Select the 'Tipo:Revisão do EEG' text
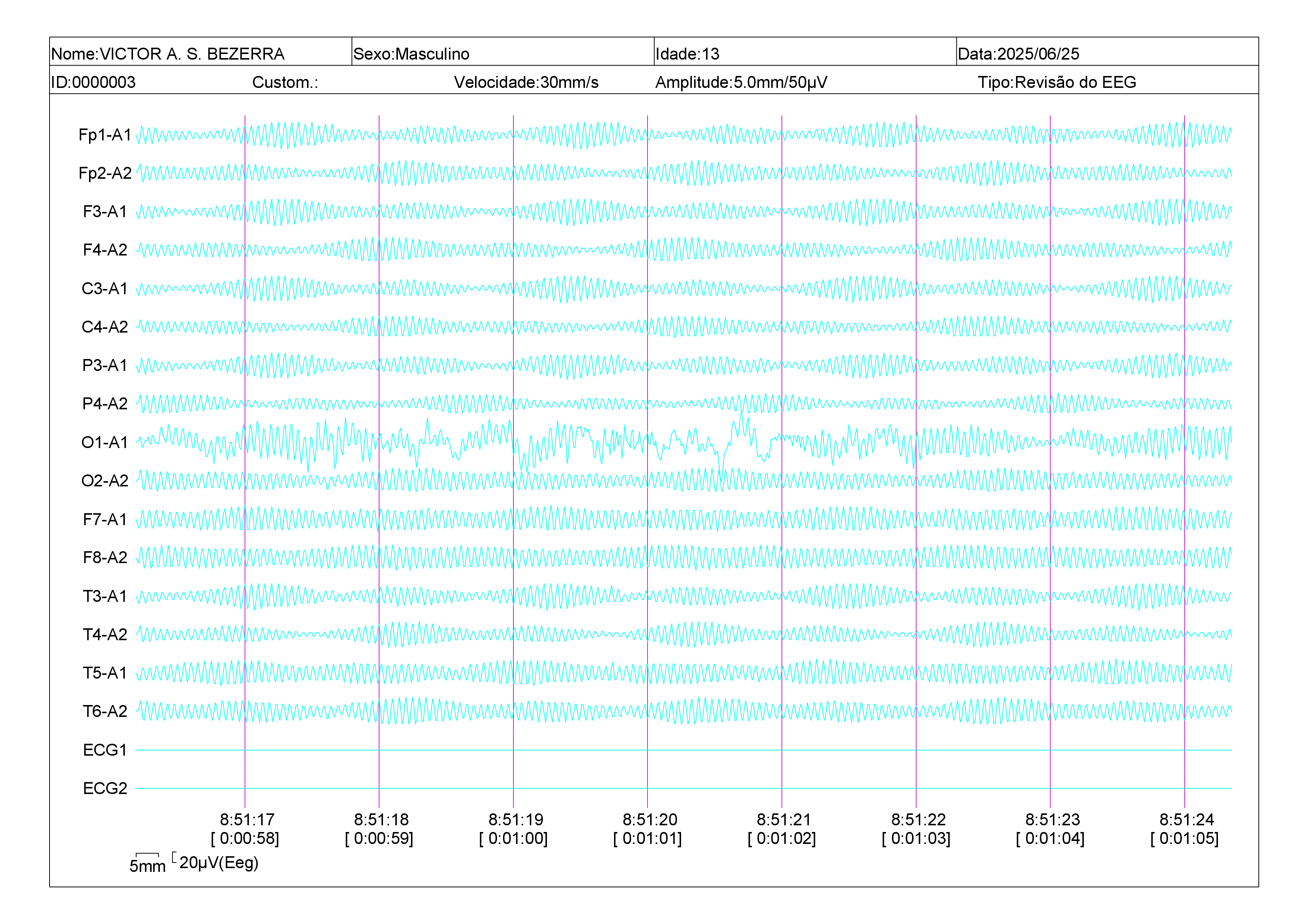The height and width of the screenshot is (924, 1307). pyautogui.click(x=1057, y=83)
